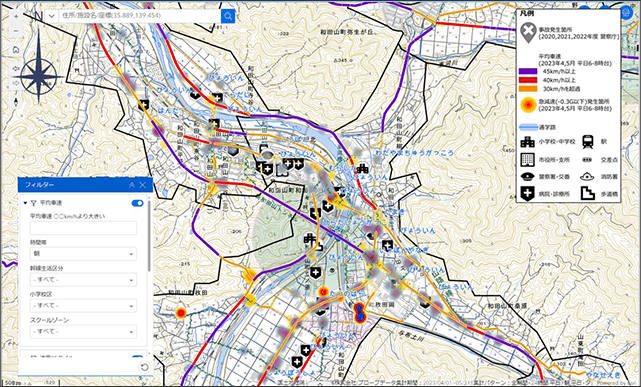Open the 幹線生活区分 dropdown
Viewport: 641px width, 387px height.
tap(83, 280)
